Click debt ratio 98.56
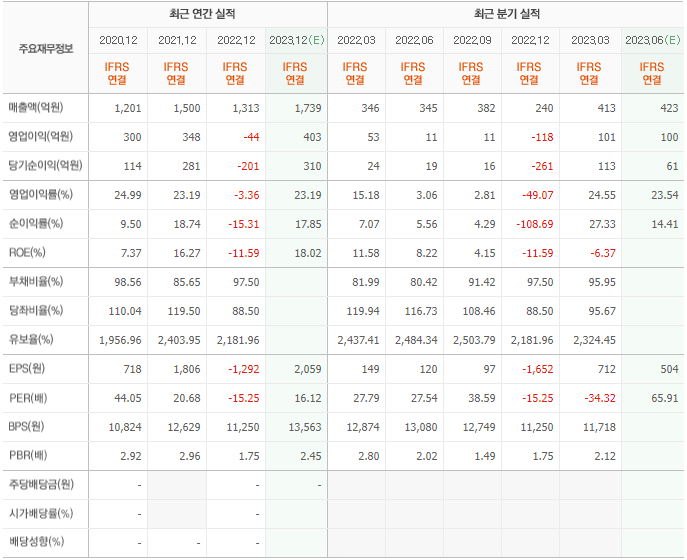The width and height of the screenshot is (687, 560). (x=128, y=282)
